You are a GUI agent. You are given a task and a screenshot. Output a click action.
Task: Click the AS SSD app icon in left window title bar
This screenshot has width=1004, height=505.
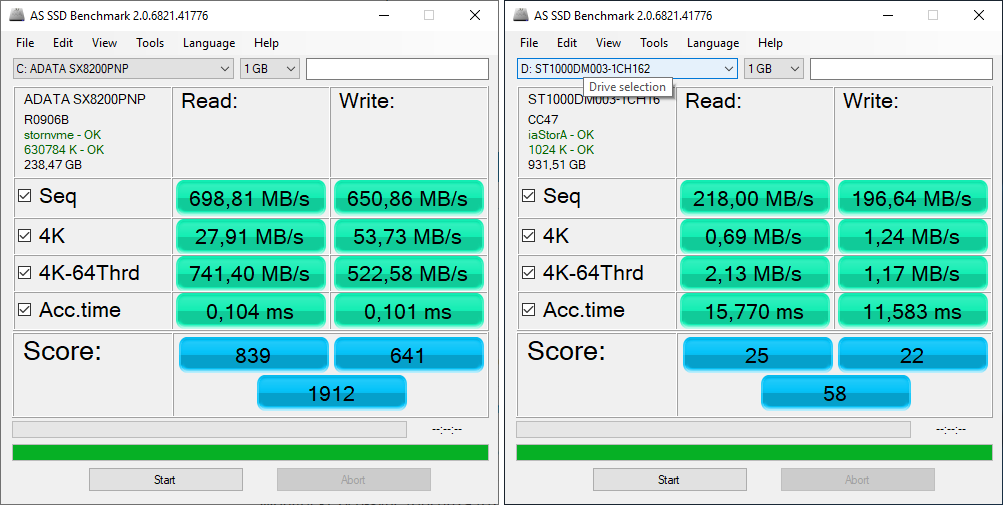coord(17,15)
